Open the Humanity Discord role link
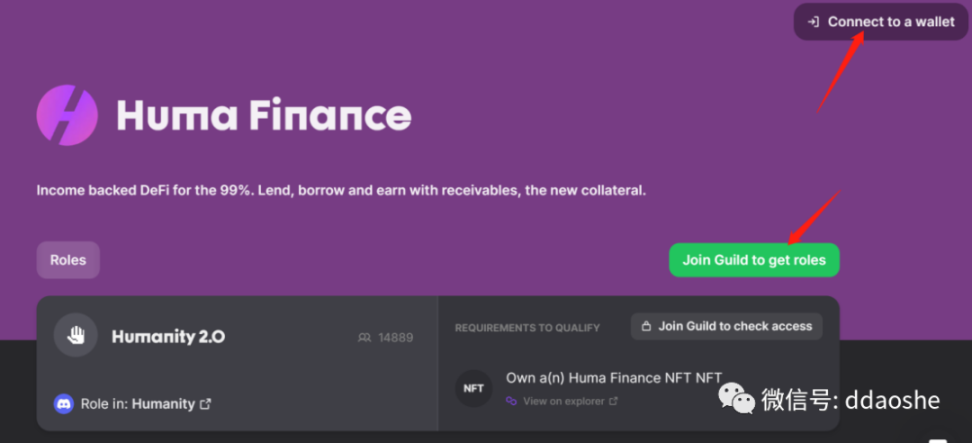972x443 pixels. [163, 404]
